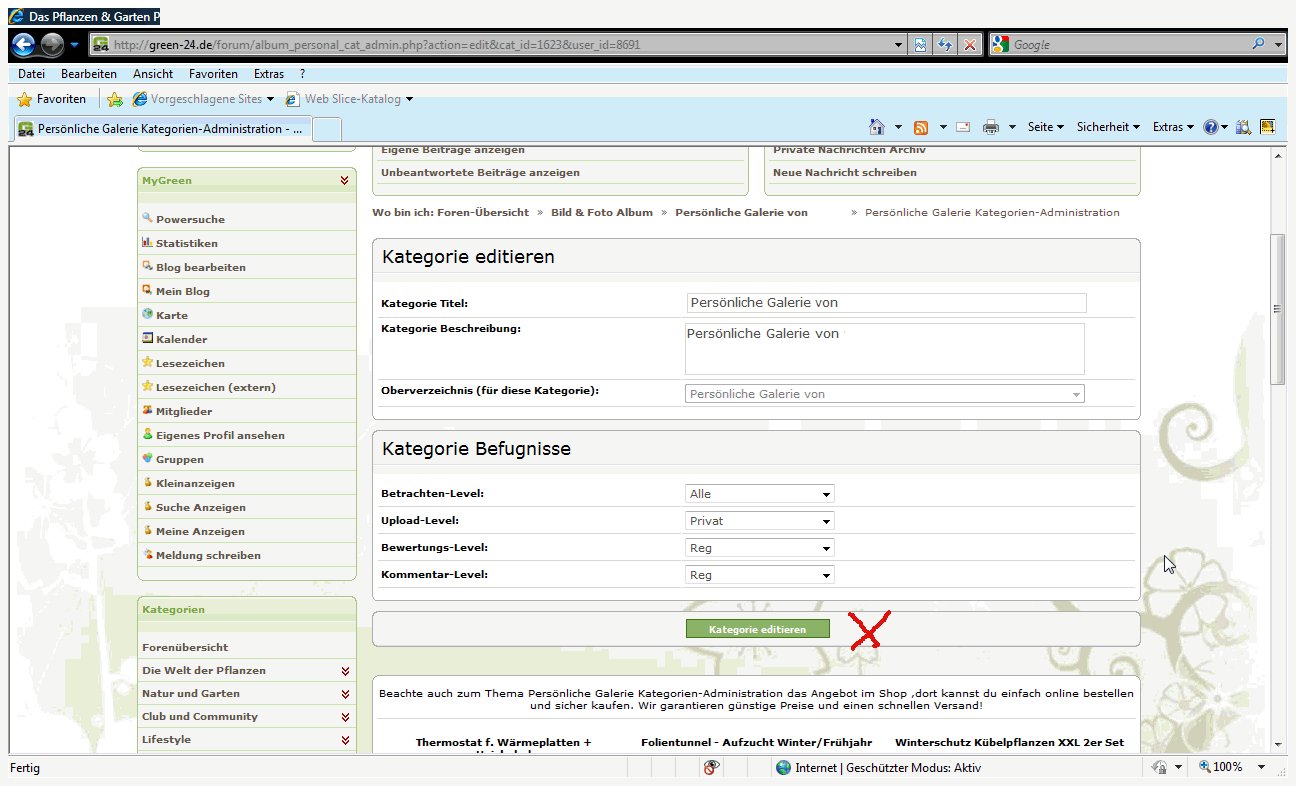Click the Refresh page icon in address bar
The height and width of the screenshot is (786, 1296).
944,45
